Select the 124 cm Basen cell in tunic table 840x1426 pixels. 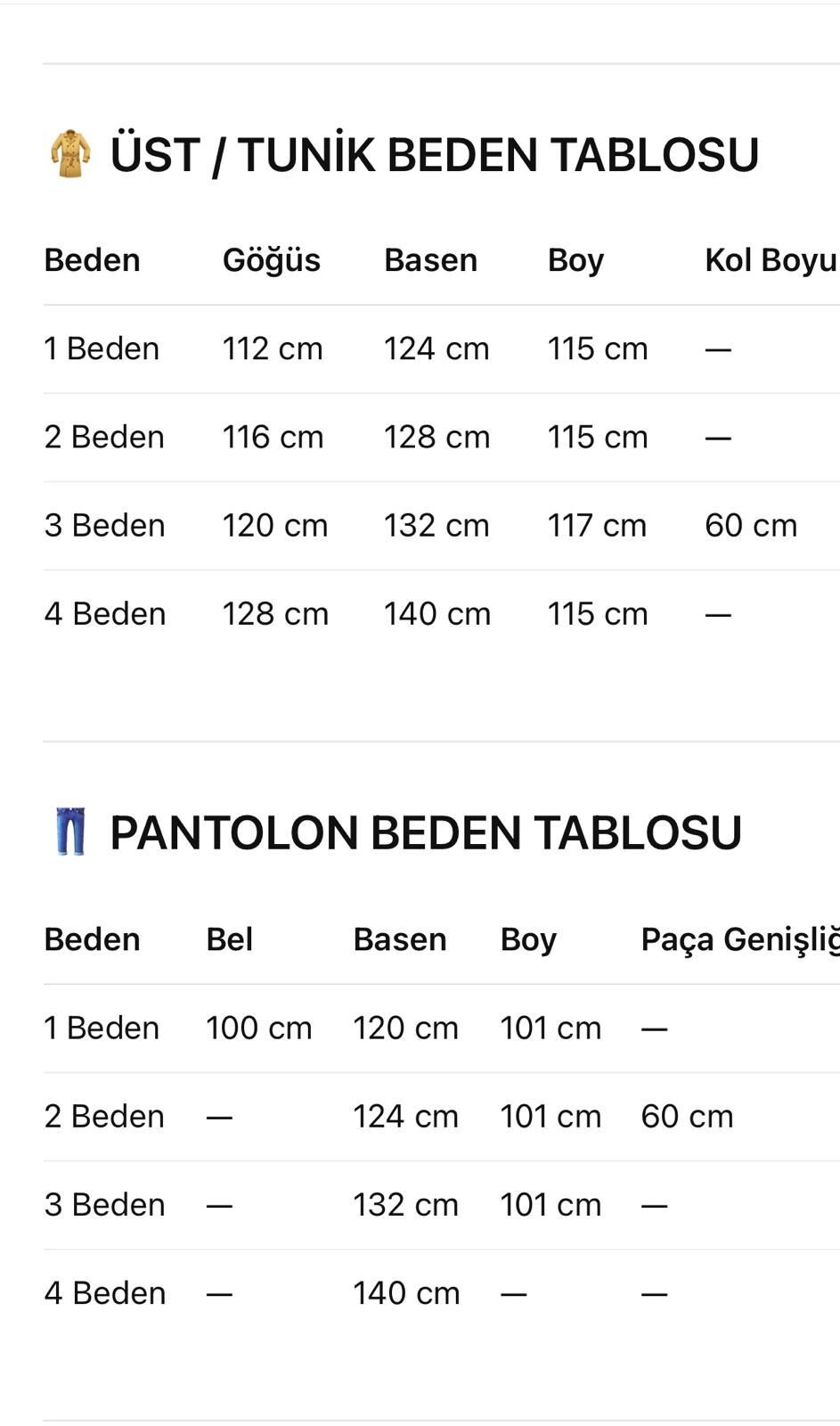click(436, 348)
